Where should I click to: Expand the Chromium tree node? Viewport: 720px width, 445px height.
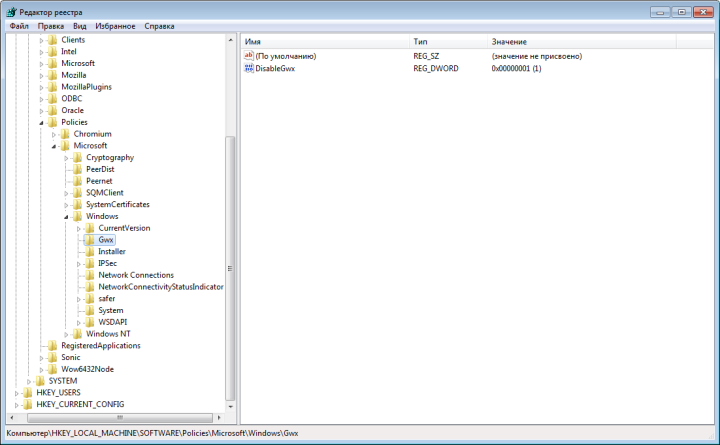pos(54,135)
